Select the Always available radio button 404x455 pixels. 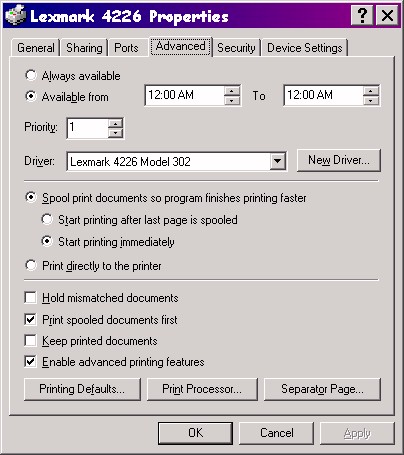click(31, 75)
